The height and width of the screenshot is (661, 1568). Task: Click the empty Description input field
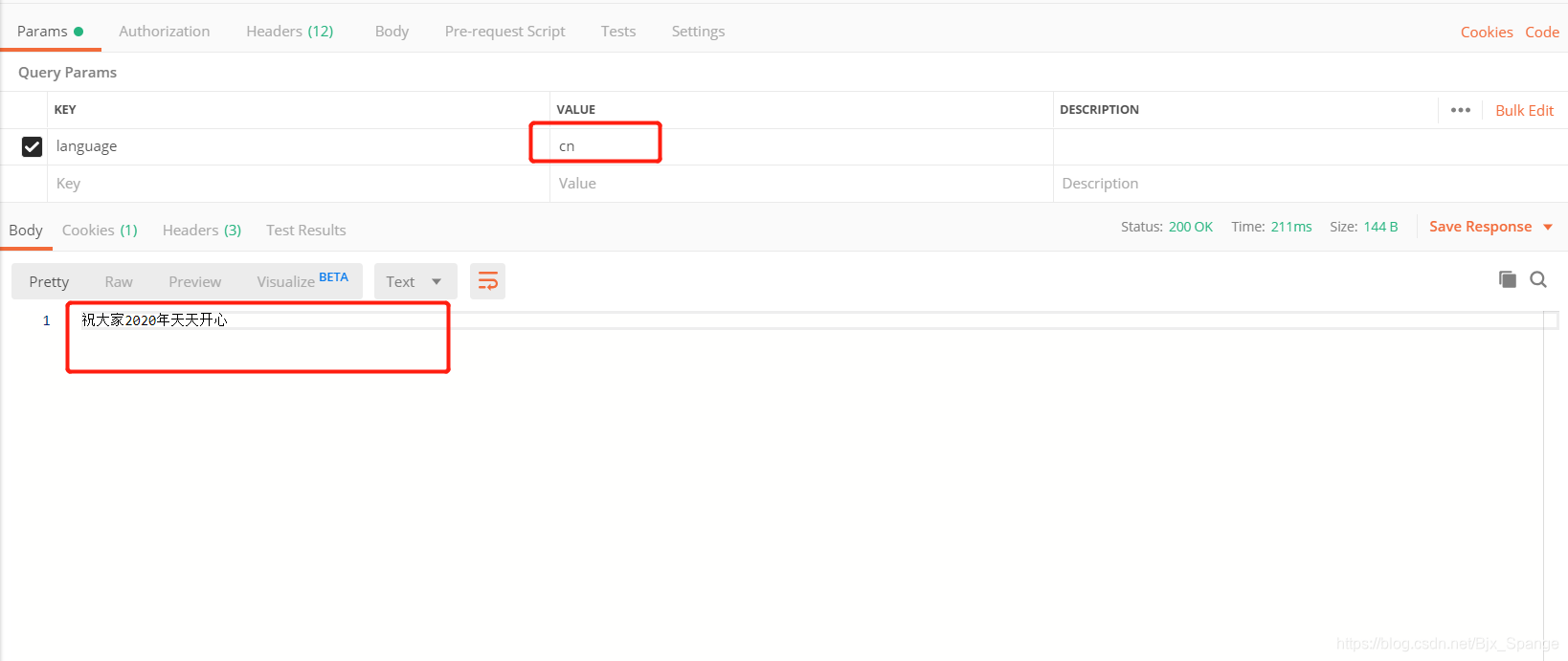click(1310, 183)
